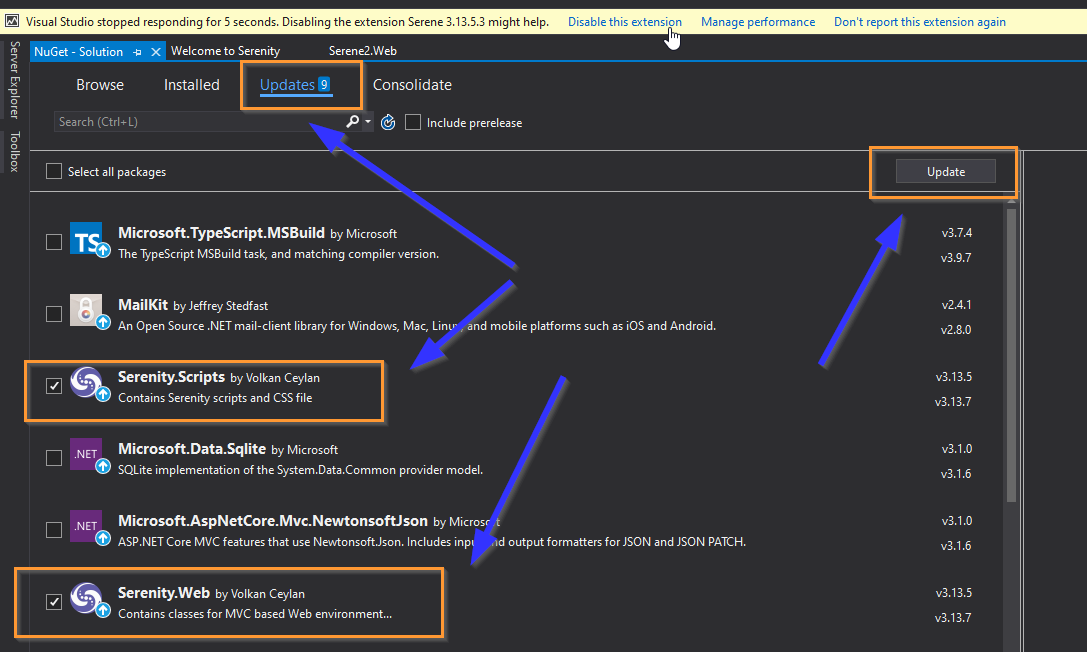Click 'SQLite implementation of the System.Data.Common' description
Screen dimensions: 1087x652
pos(300,470)
